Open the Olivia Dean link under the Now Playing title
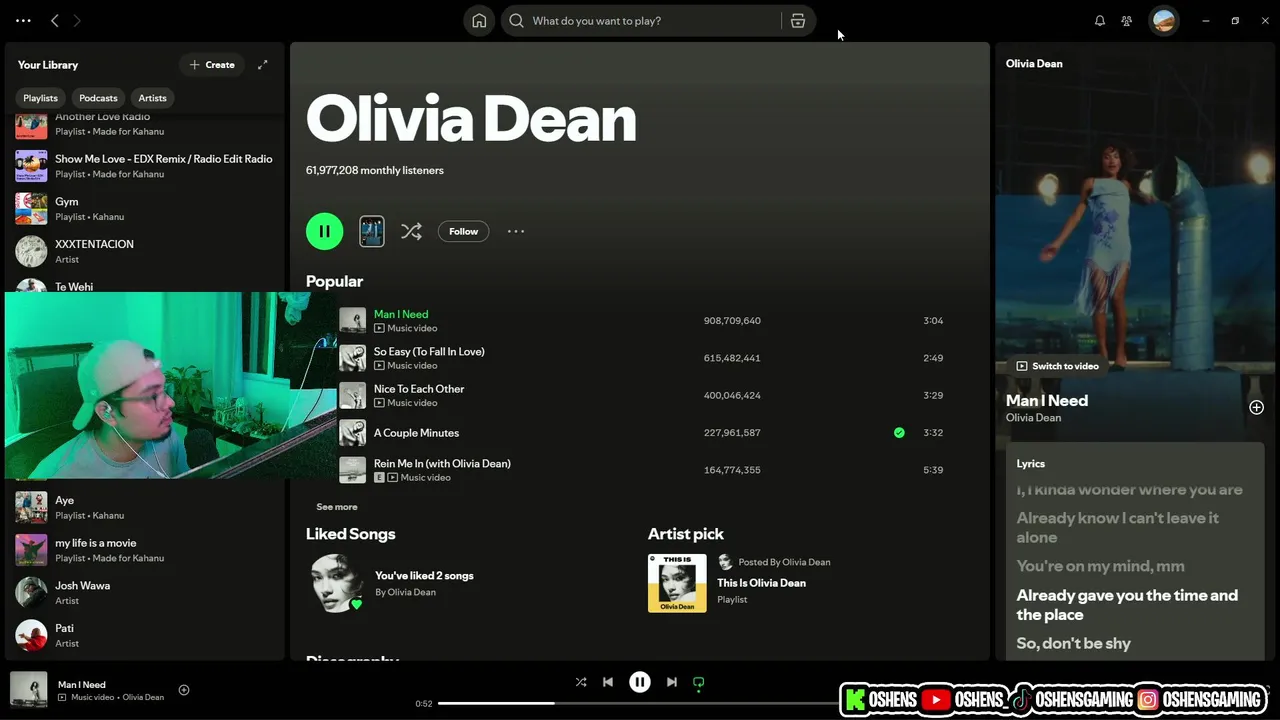The height and width of the screenshot is (720, 1280). pos(1033,418)
